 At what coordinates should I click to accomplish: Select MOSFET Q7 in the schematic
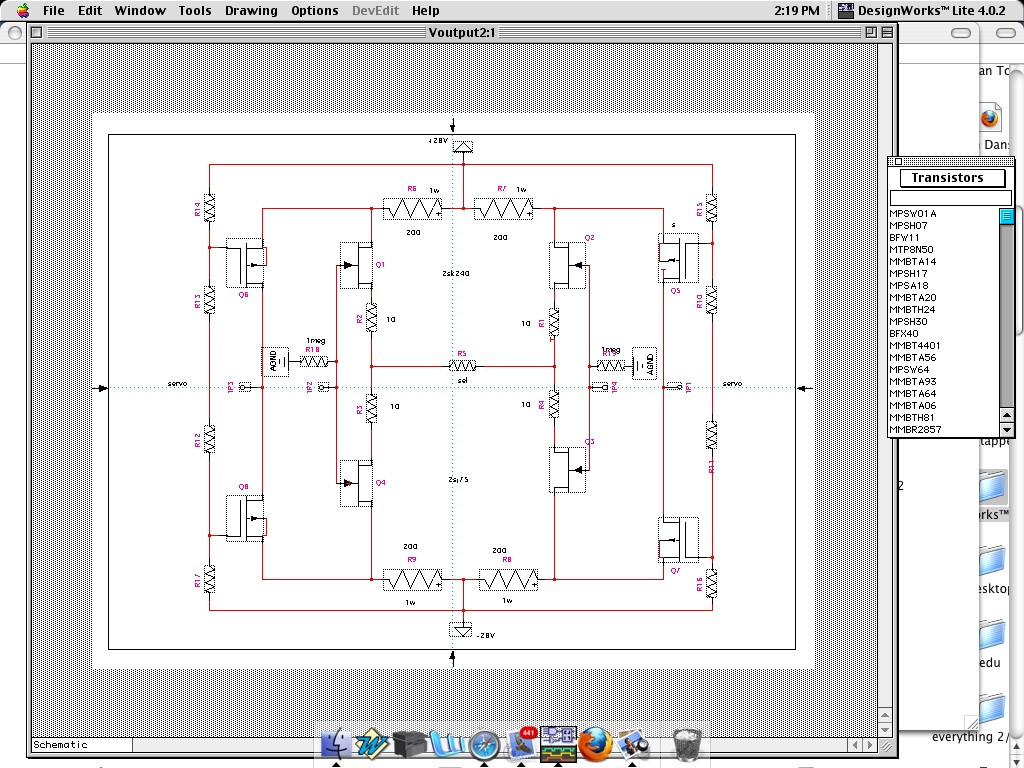coord(678,540)
